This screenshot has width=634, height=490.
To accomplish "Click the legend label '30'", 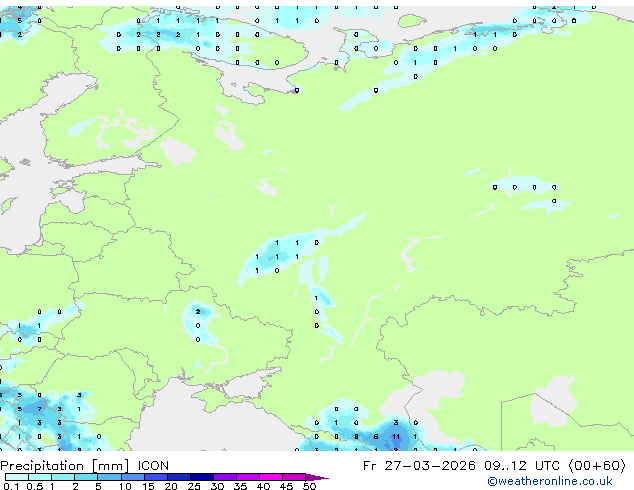I will 217,486.
